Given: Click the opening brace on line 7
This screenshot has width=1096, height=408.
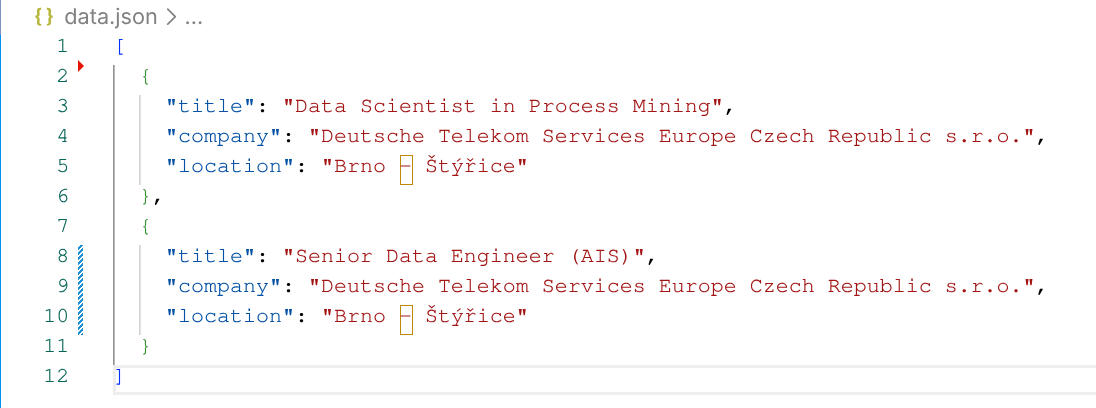Looking at the screenshot, I should (146, 226).
